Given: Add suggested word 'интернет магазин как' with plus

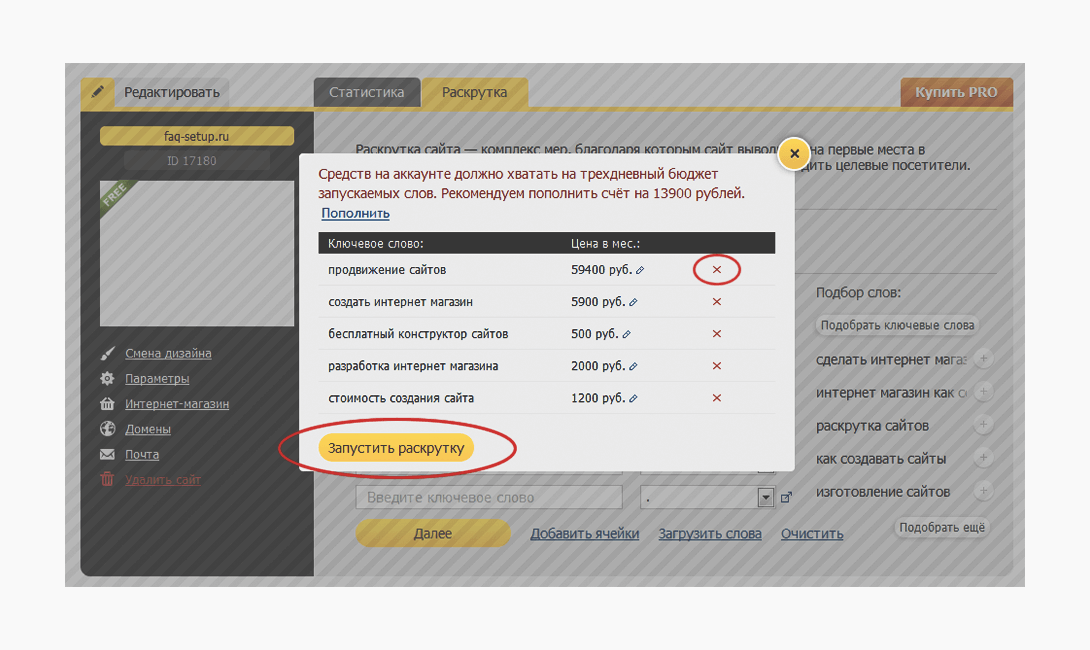Looking at the screenshot, I should click(x=983, y=391).
